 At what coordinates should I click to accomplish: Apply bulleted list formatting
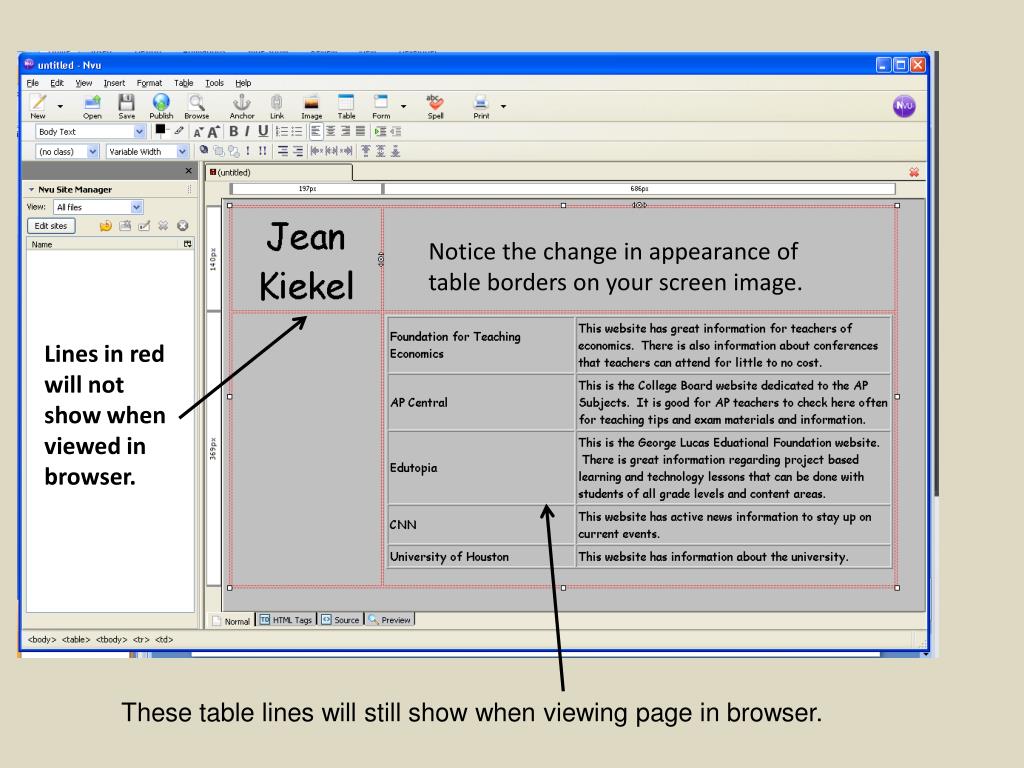click(296, 131)
